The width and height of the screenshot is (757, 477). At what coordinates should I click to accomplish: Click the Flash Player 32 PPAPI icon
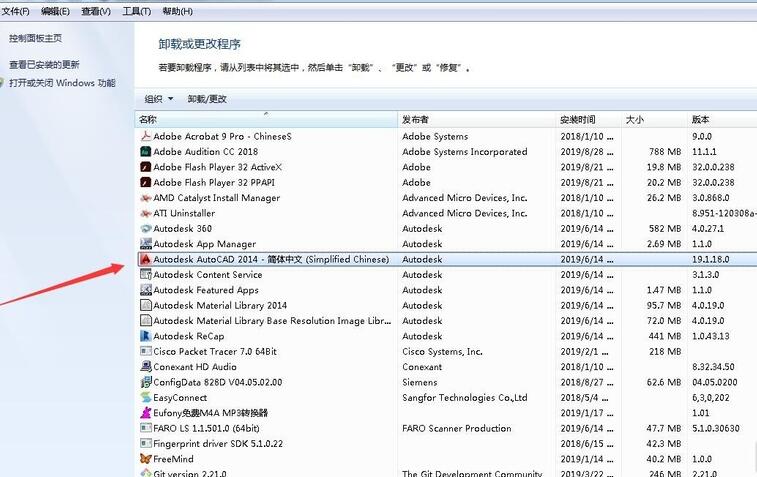click(x=145, y=182)
